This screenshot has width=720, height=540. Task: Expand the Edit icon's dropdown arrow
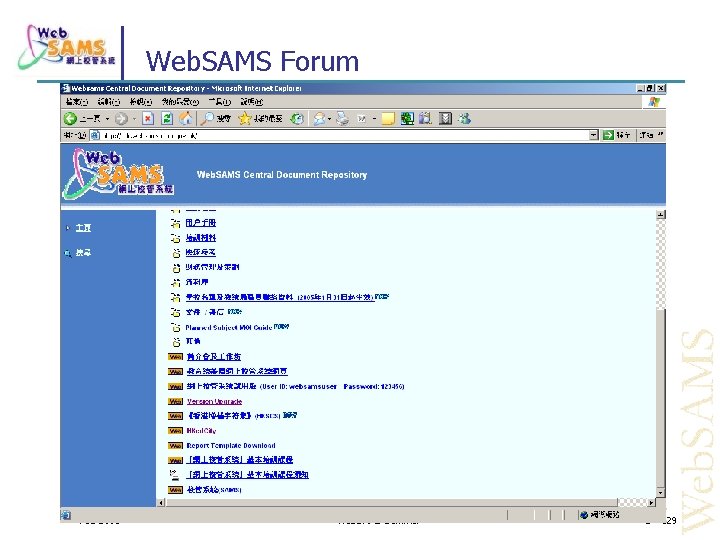[x=374, y=119]
